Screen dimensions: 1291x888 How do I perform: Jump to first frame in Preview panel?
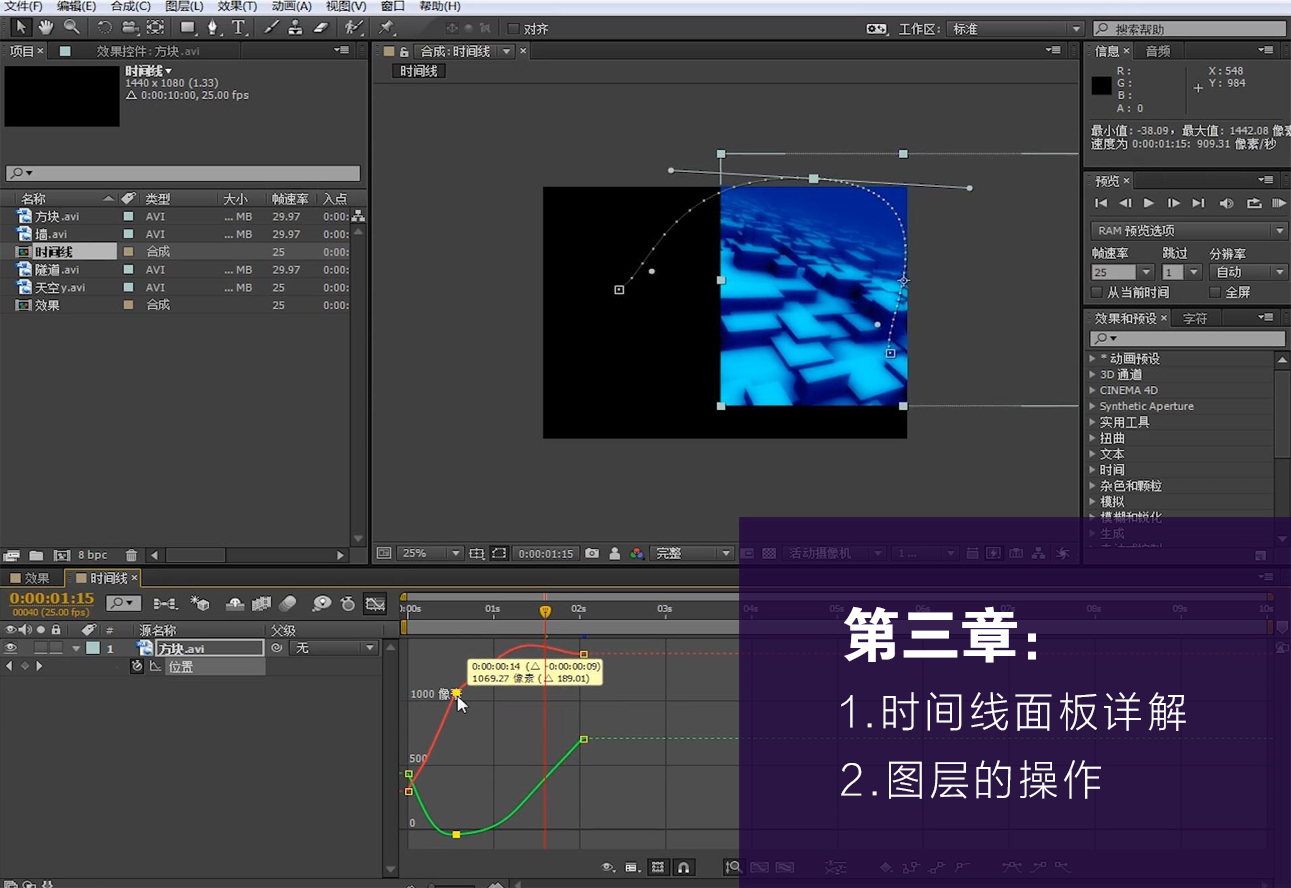pyautogui.click(x=1101, y=204)
